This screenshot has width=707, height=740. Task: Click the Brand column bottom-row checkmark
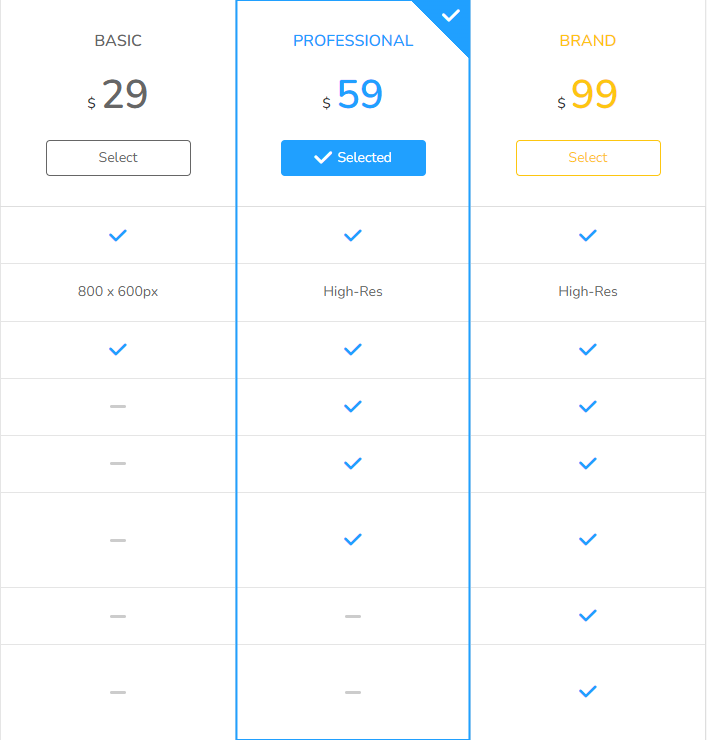tap(588, 691)
